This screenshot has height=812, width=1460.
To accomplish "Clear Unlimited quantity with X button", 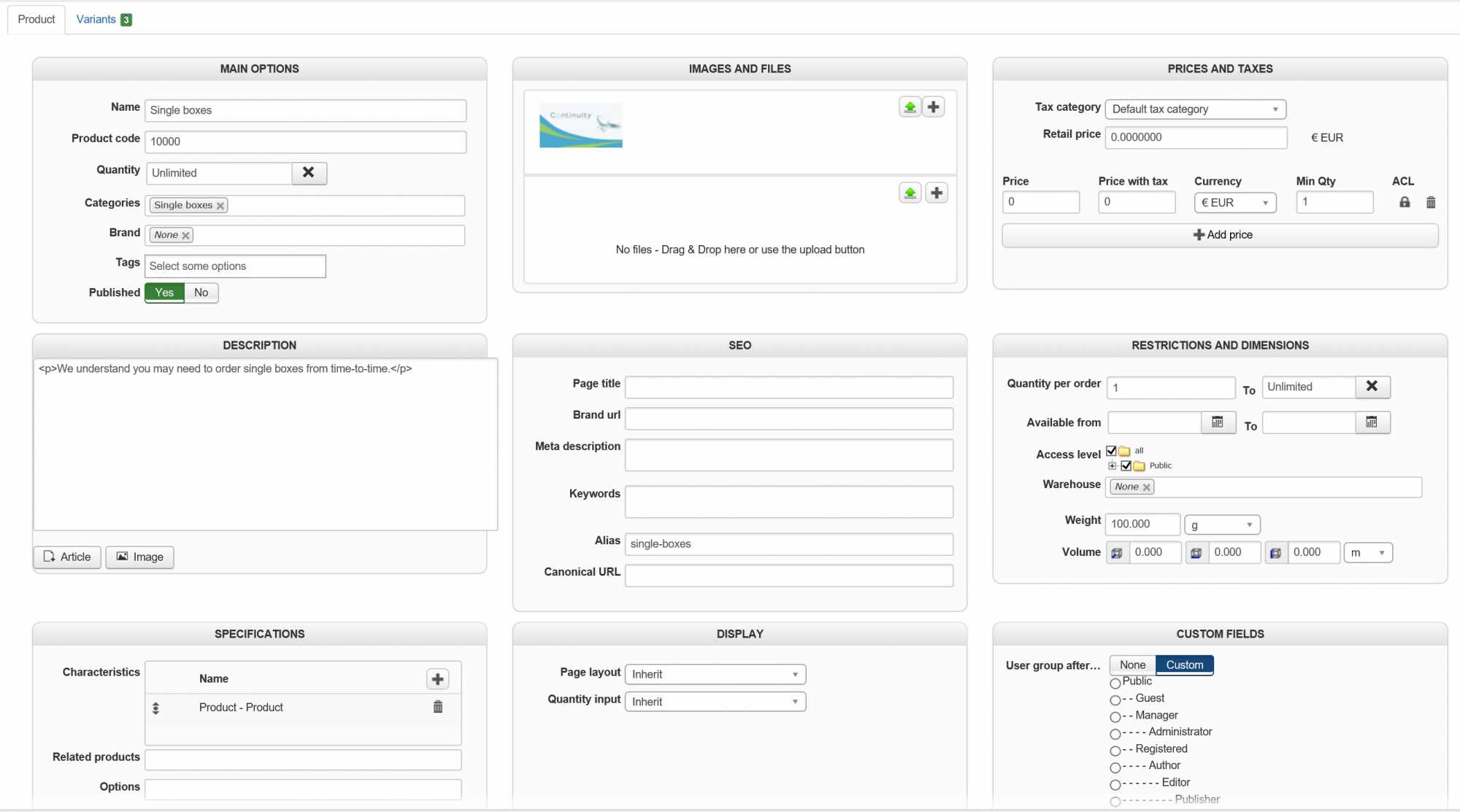I will [x=309, y=173].
